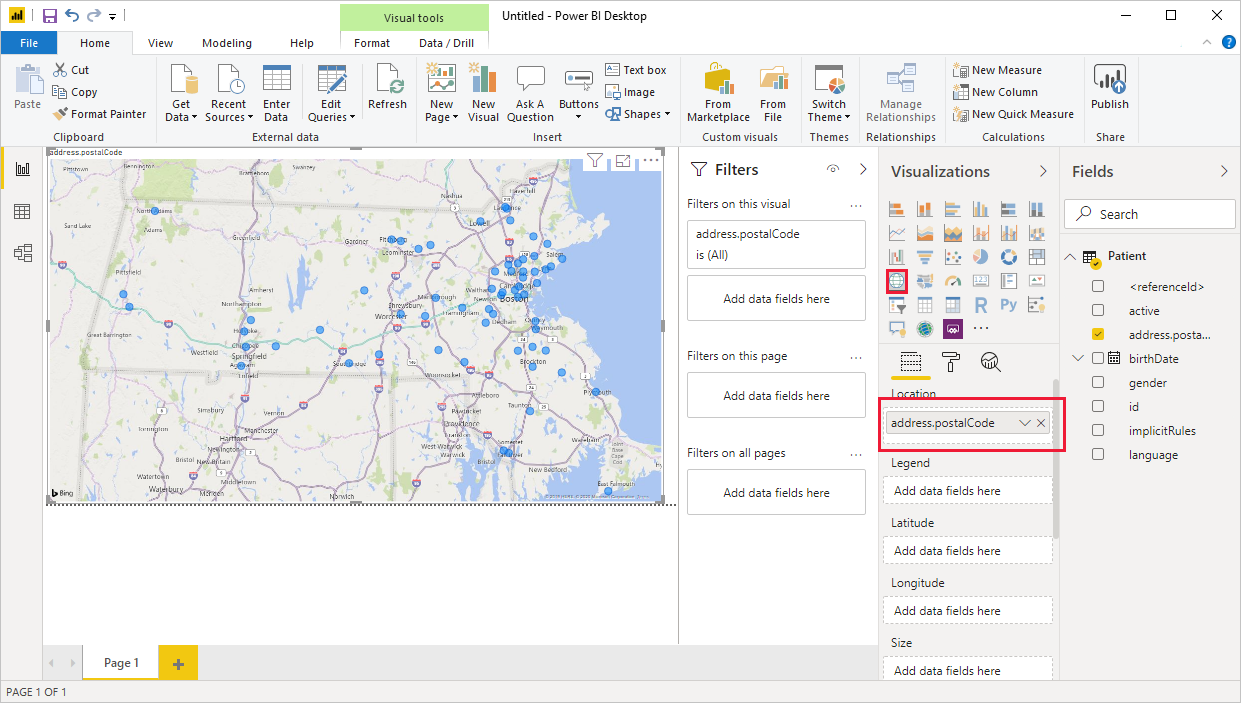Collapse the Patient table in Fields
The width and height of the screenshot is (1241, 703).
click(1071, 257)
